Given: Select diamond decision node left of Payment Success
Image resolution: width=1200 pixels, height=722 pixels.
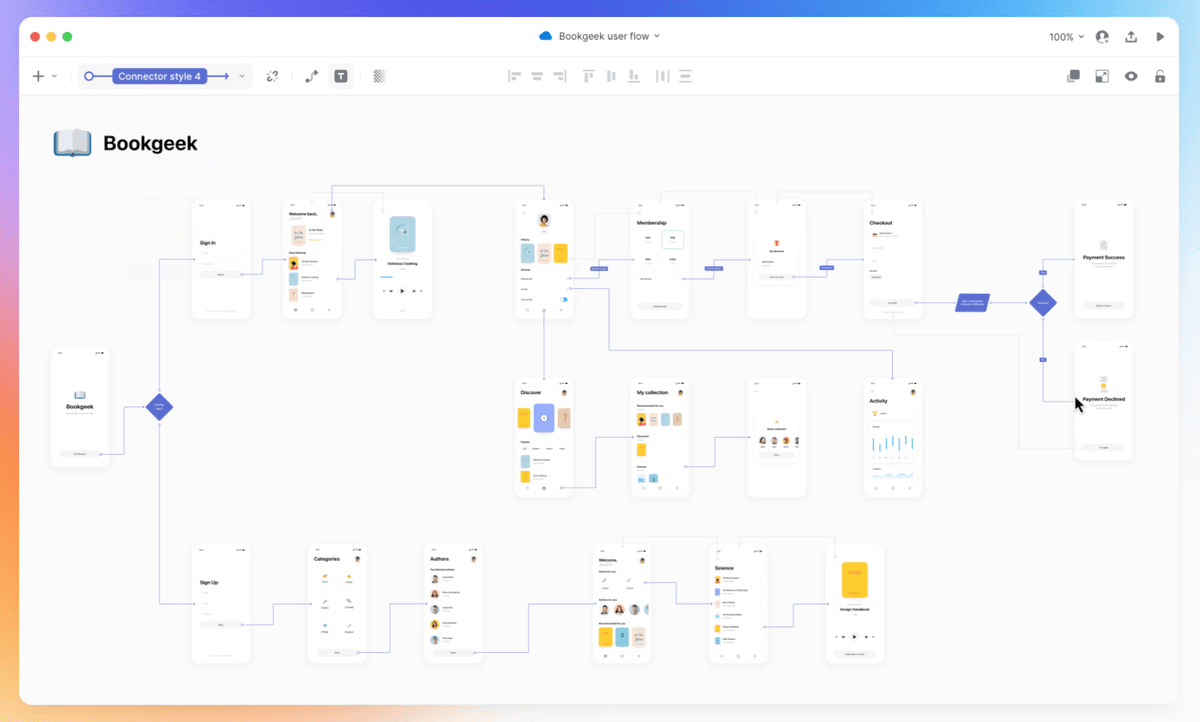Looking at the screenshot, I should tap(1043, 302).
